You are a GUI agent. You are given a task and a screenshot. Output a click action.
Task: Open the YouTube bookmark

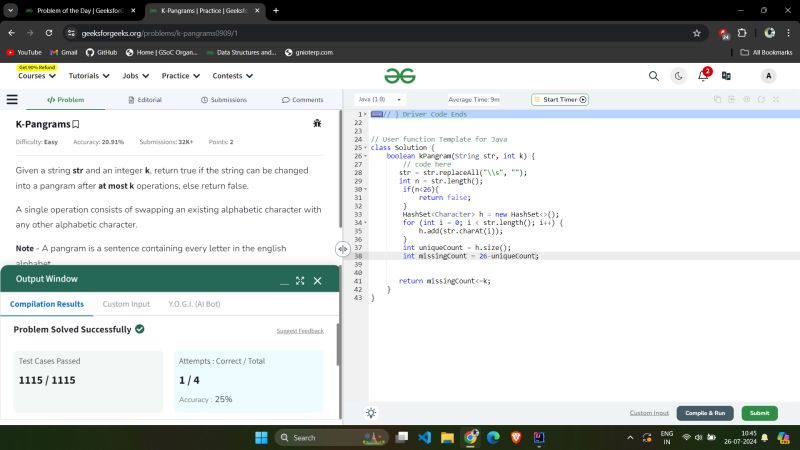pos(24,52)
